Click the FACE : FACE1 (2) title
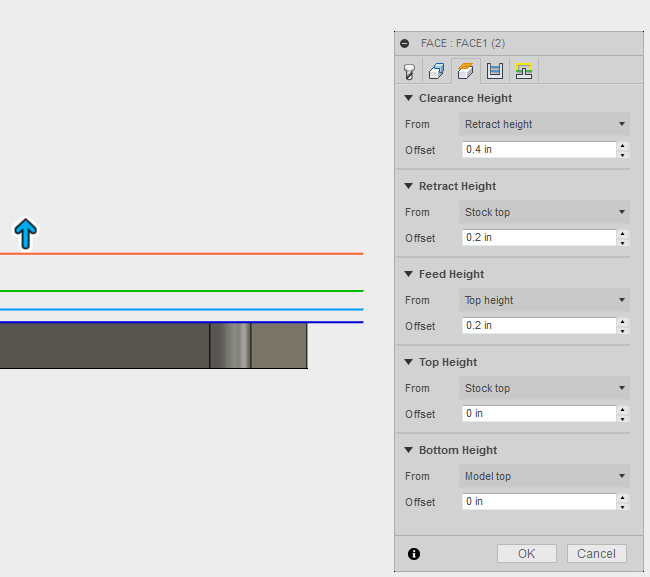The image size is (650, 577). (x=463, y=44)
